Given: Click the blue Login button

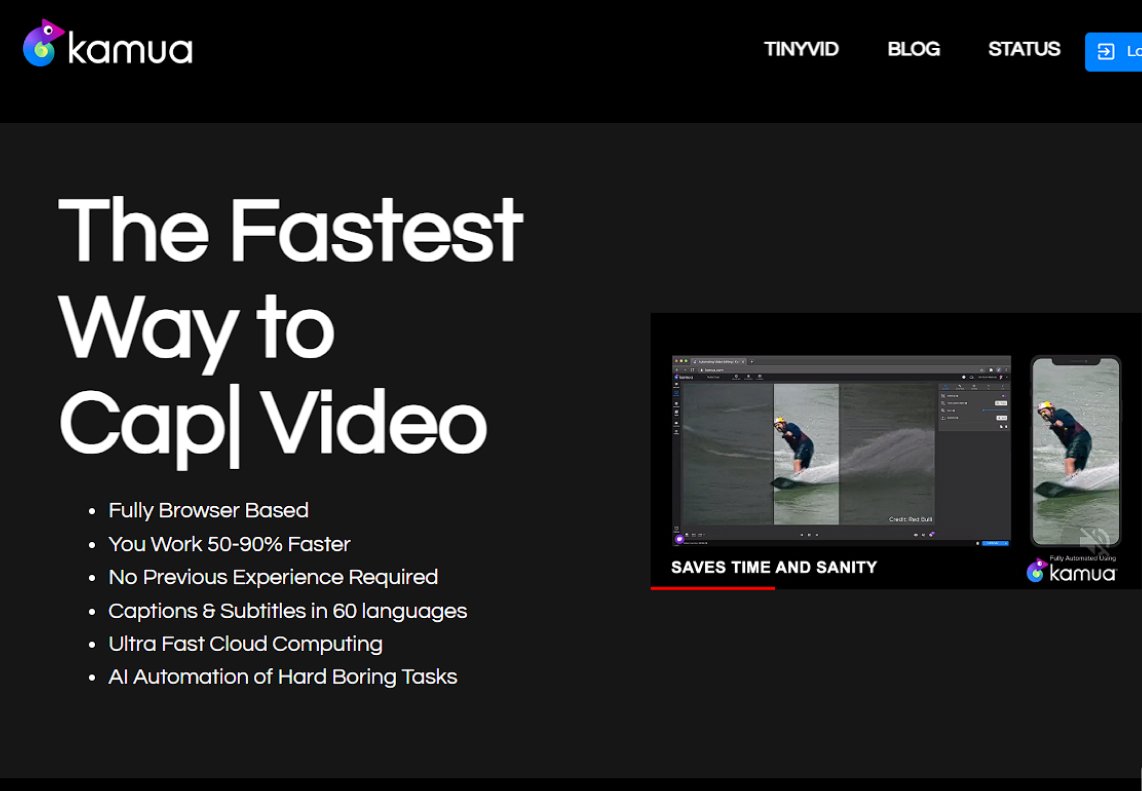Looking at the screenshot, I should (x=1114, y=52).
